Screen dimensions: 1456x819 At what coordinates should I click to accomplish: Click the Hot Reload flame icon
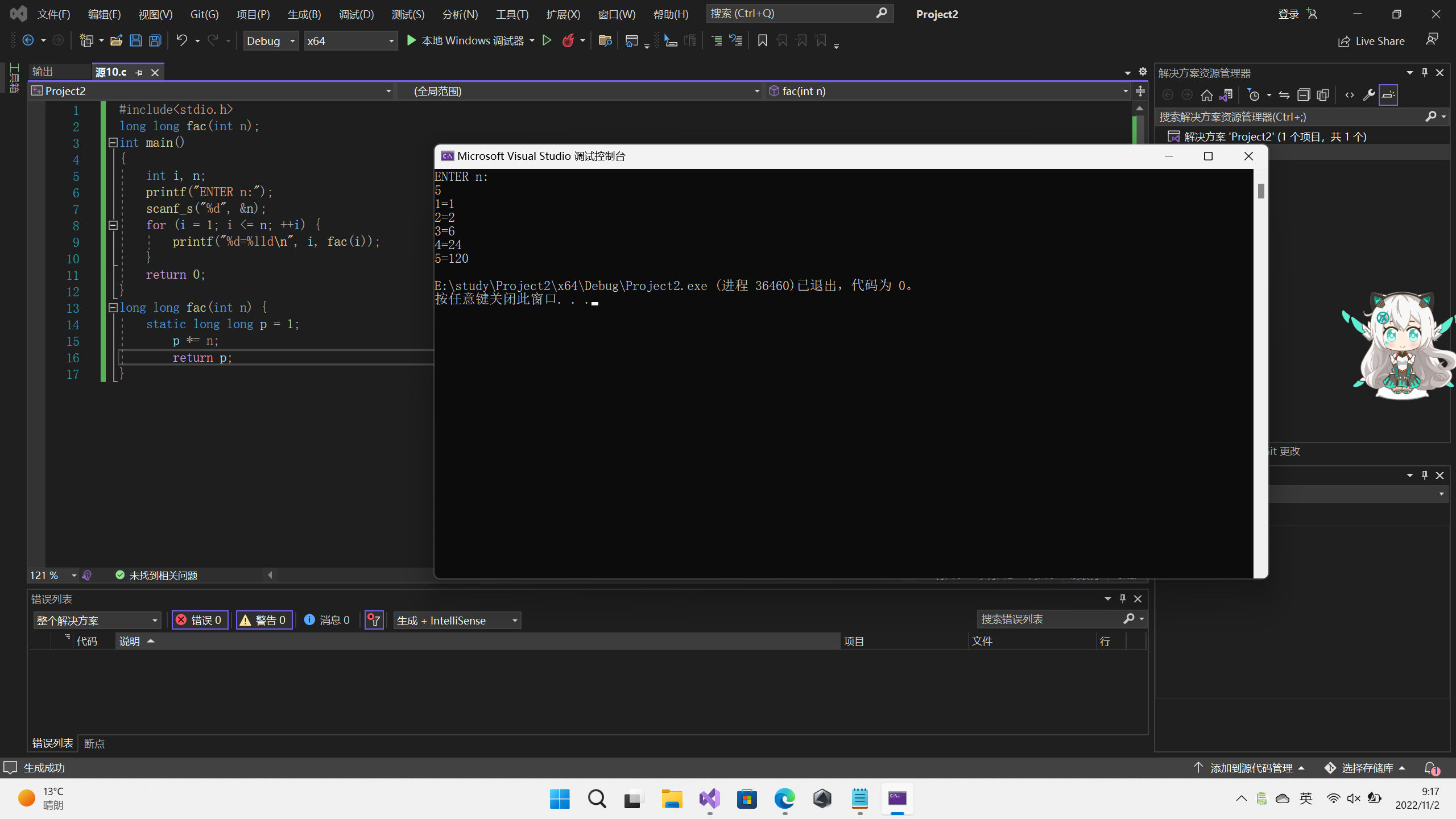click(x=568, y=40)
